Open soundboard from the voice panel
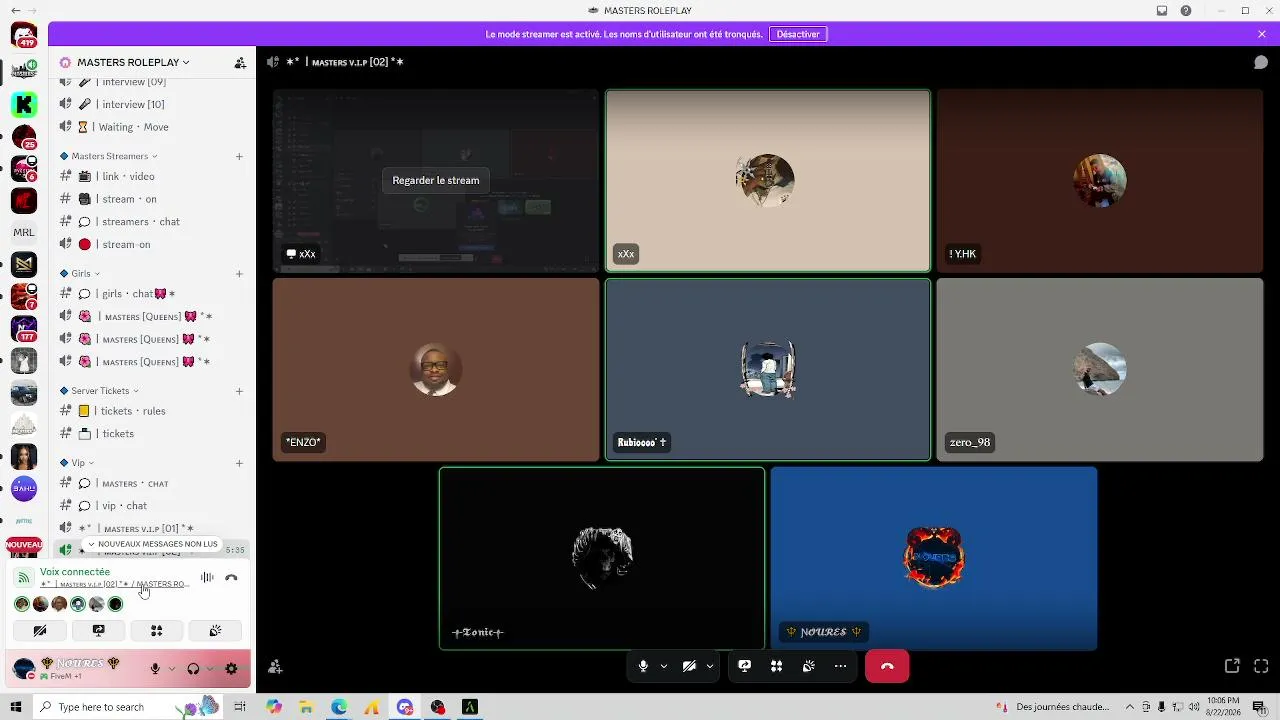Viewport: 1280px width, 720px height. point(214,630)
